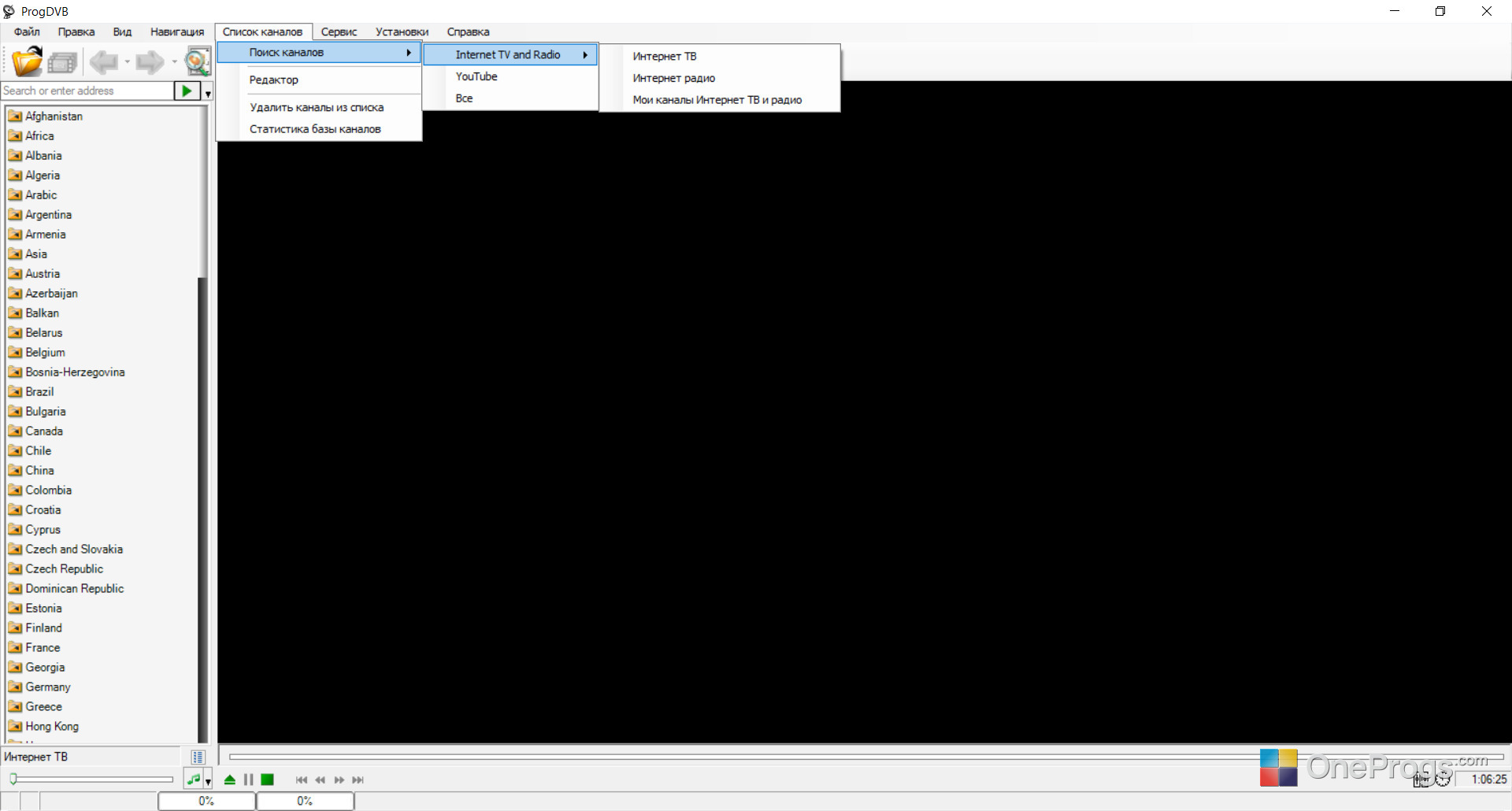This screenshot has width=1512, height=811.
Task: Open the Правка menu
Action: (x=76, y=31)
